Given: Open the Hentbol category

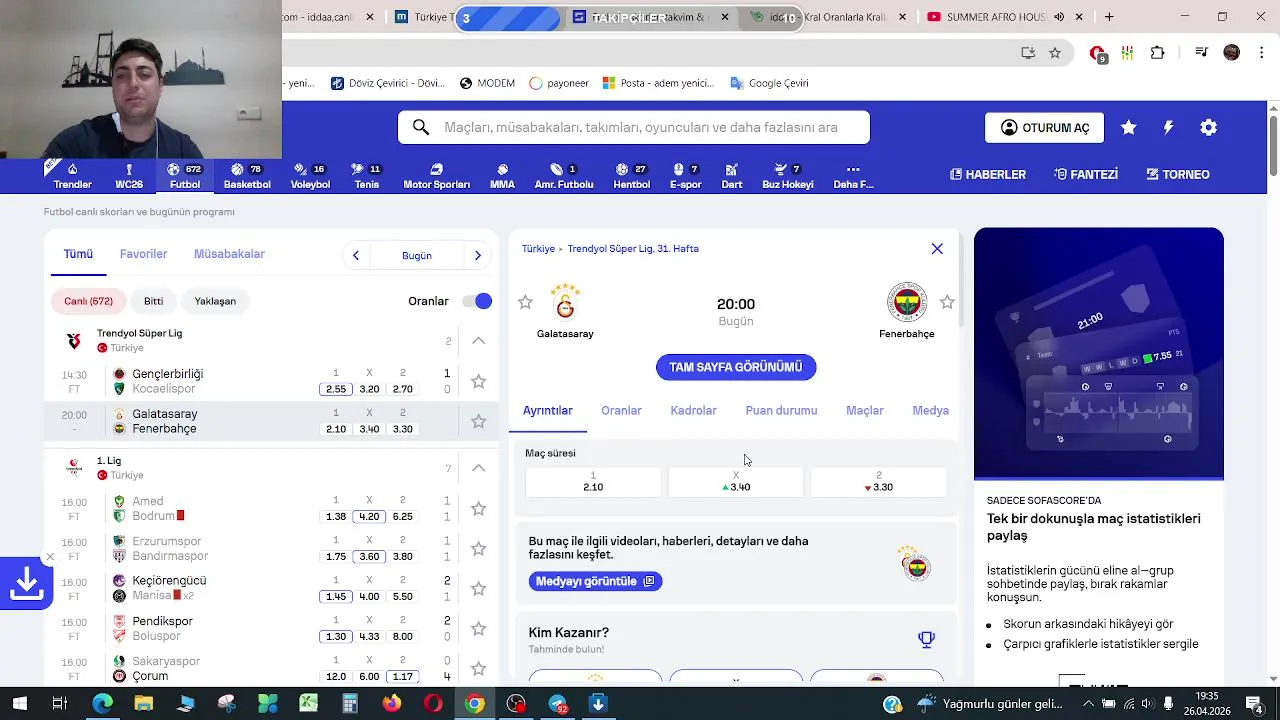Looking at the screenshot, I should tap(631, 176).
